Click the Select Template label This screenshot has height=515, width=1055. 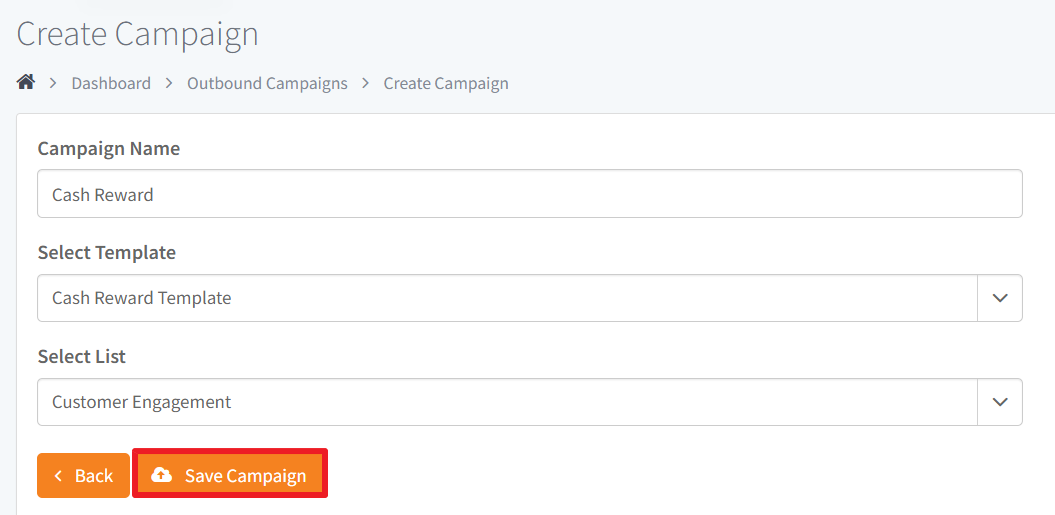click(107, 252)
